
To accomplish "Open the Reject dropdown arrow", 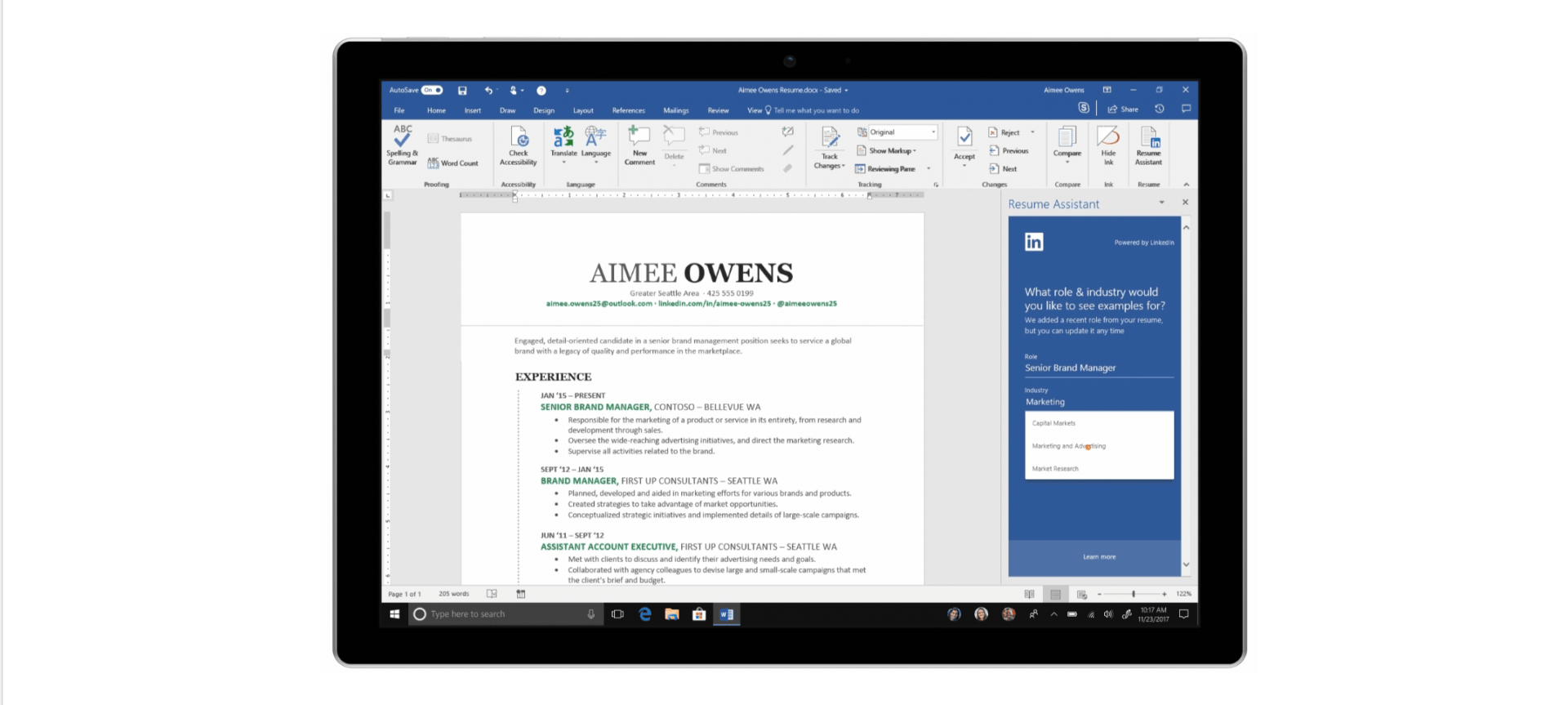I will (1032, 132).
